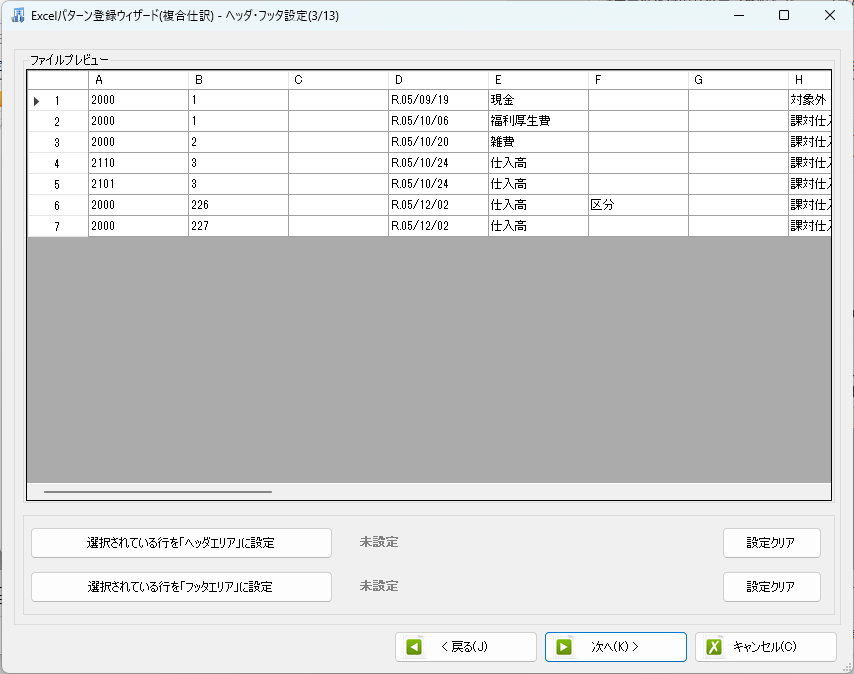
Task: Click the cell containing 2110
Action: click(137, 164)
